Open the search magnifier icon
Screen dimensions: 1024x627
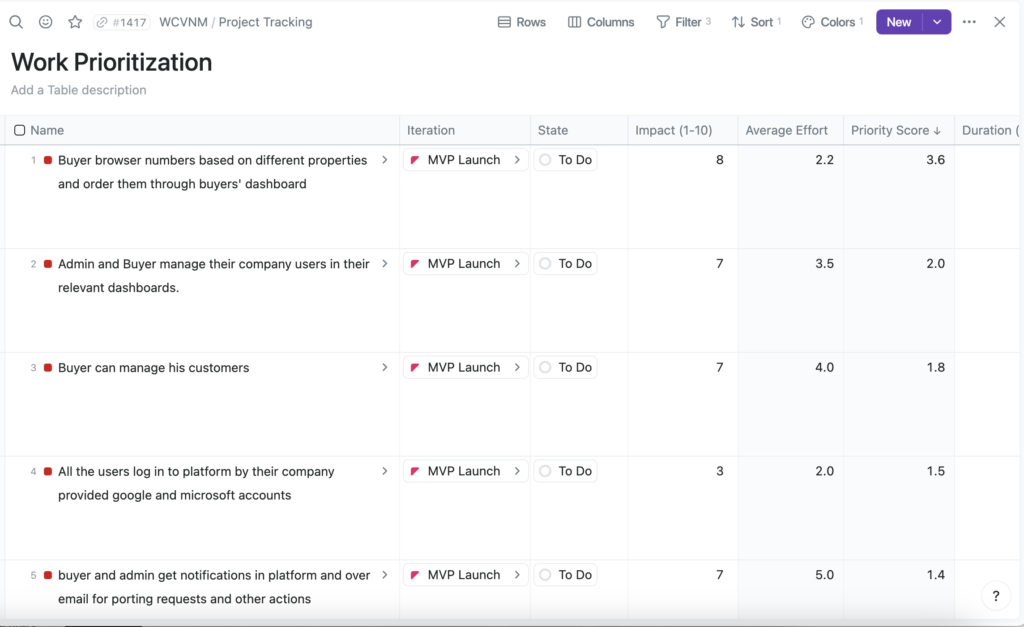[x=16, y=22]
